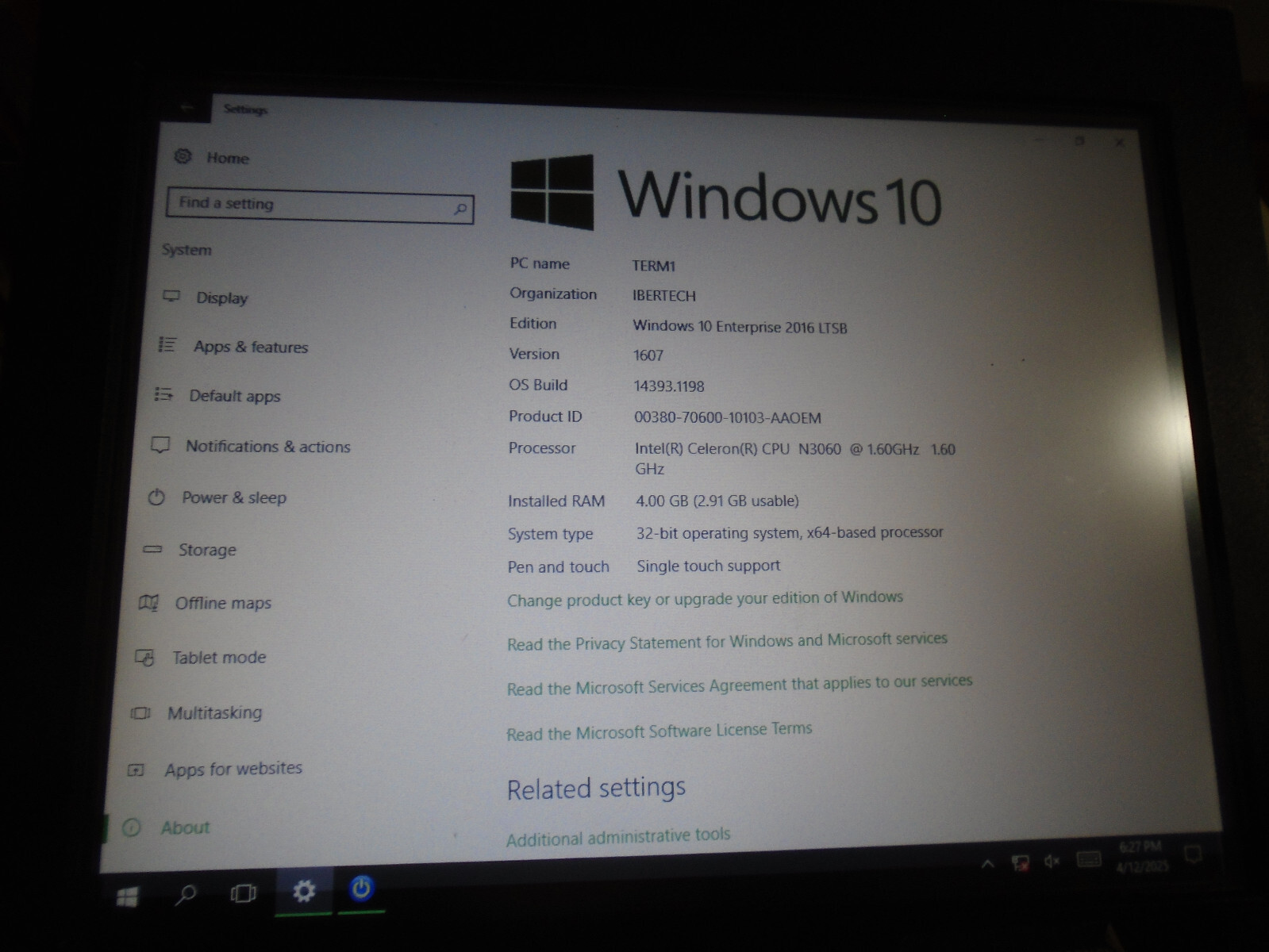
Task: Open Task View from the taskbar
Action: (x=244, y=893)
